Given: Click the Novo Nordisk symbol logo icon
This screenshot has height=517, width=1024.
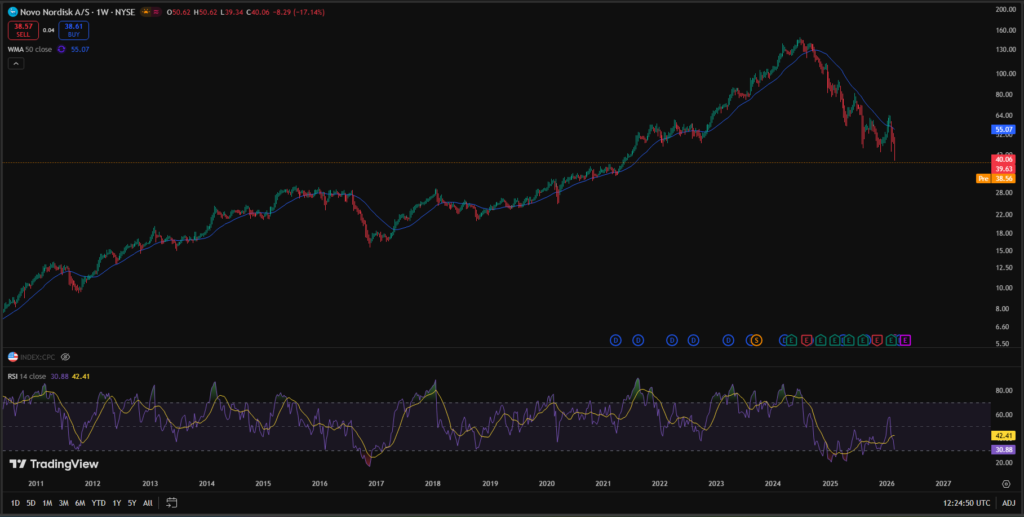Looking at the screenshot, I should (x=12, y=12).
